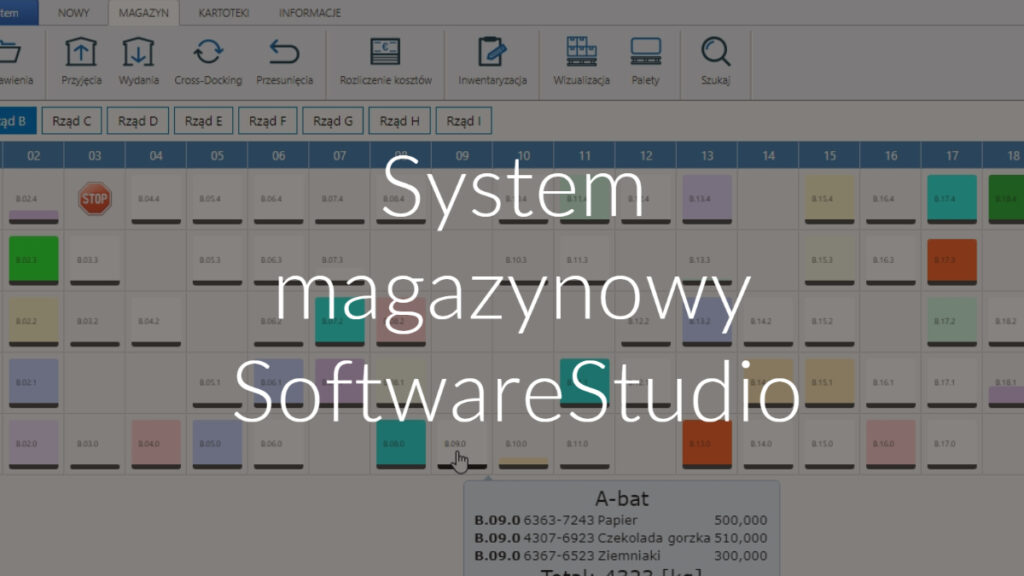Click the Szukaj search magnifier
This screenshot has width=1024, height=576.
(715, 62)
